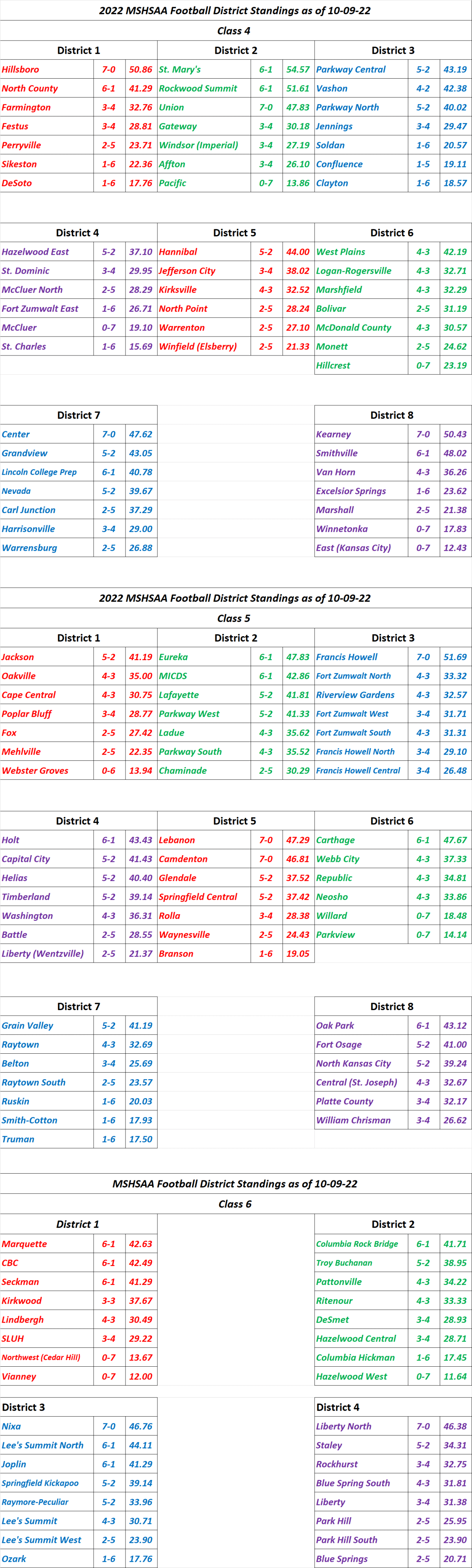Select the MICDS team cell
The height and width of the screenshot is (1568, 472).
[204, 675]
